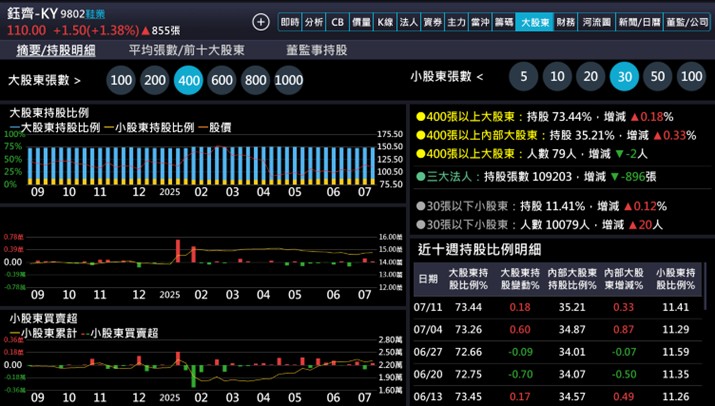Click the 大股東持股變動% column header
Image resolution: width=715 pixels, height=406 pixels.
(520, 279)
